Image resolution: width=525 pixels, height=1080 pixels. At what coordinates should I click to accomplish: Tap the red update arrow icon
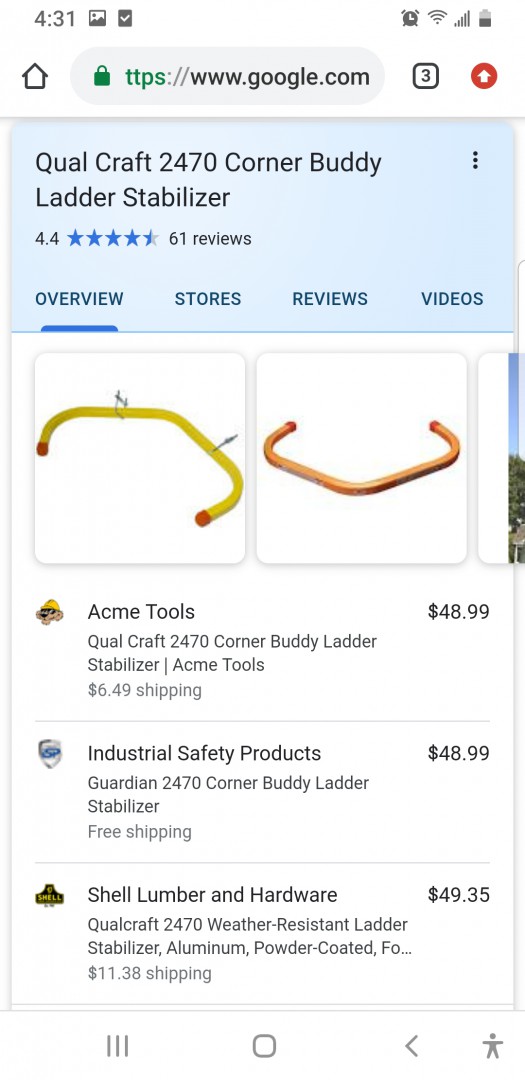484,76
